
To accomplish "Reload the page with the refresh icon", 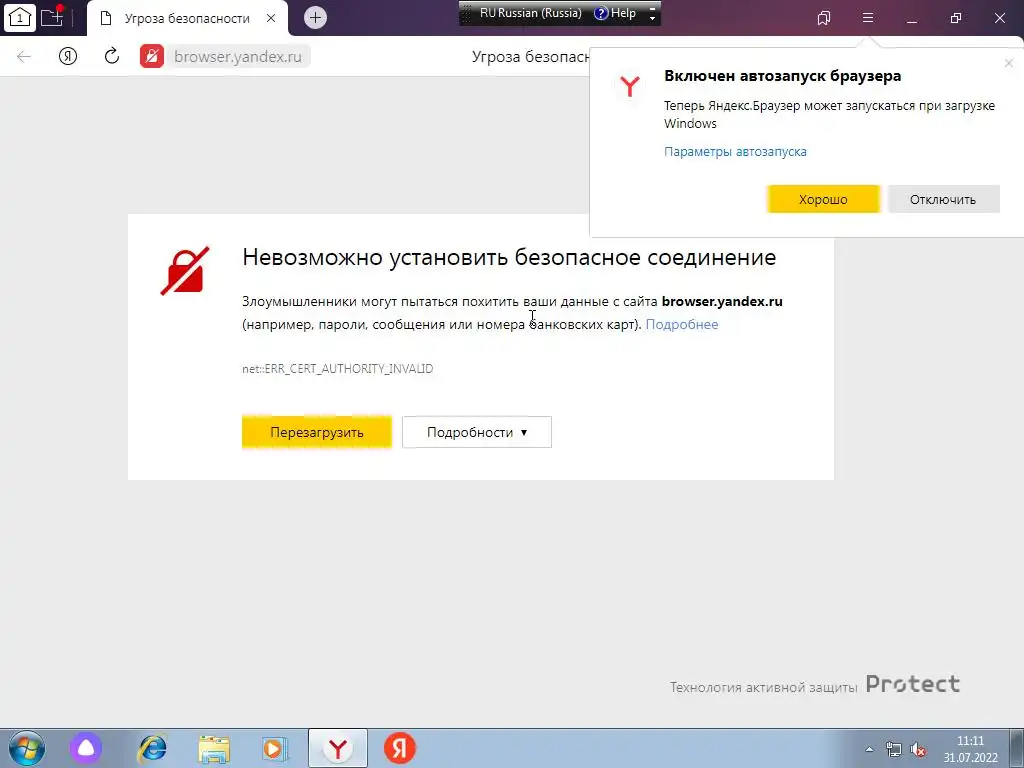I will [112, 56].
